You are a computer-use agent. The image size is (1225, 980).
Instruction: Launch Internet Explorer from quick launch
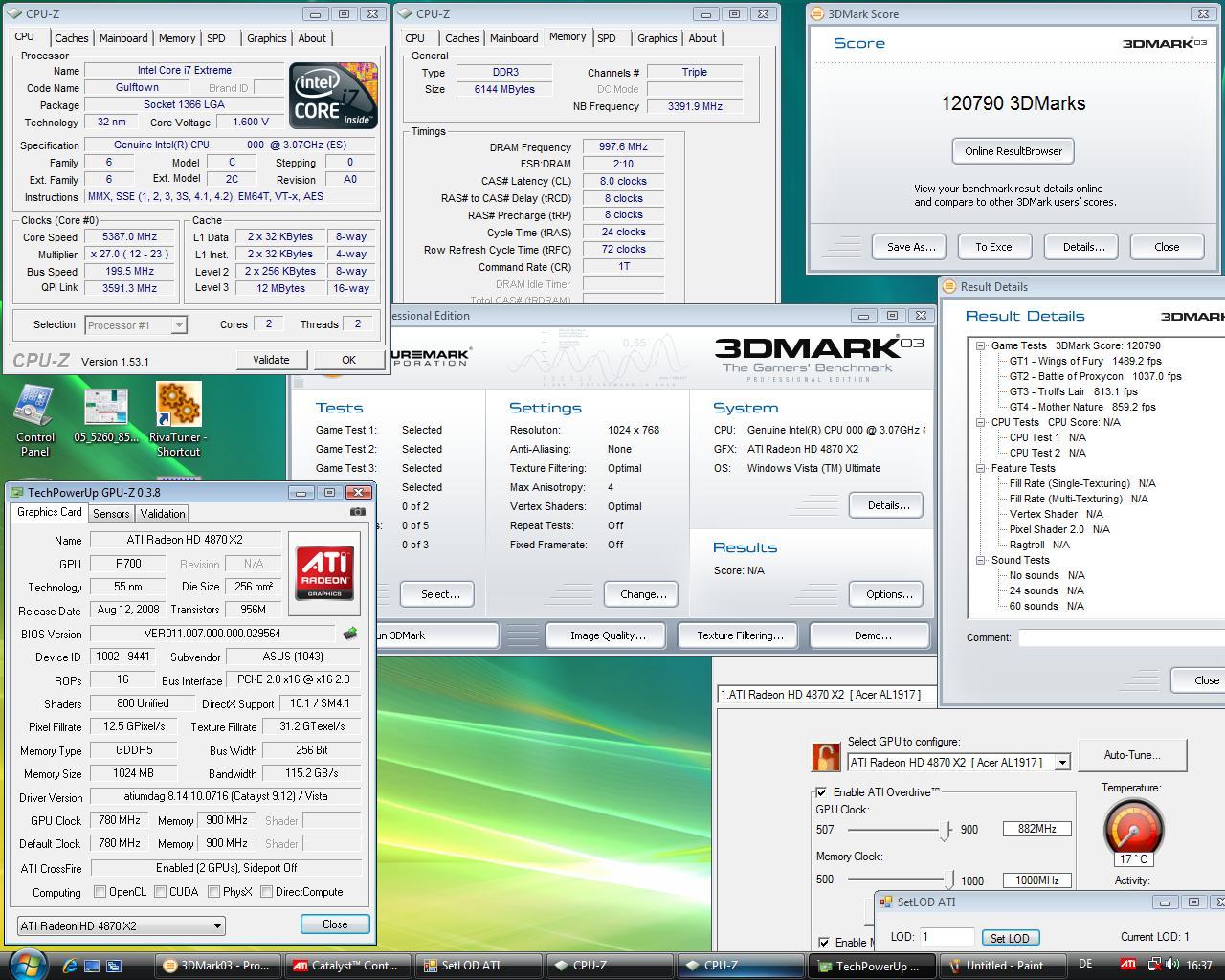pos(71,966)
